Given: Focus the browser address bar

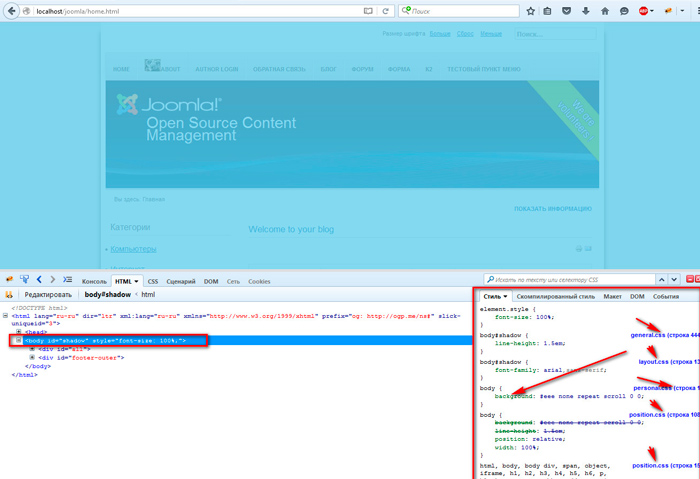Looking at the screenshot, I should [196, 11].
